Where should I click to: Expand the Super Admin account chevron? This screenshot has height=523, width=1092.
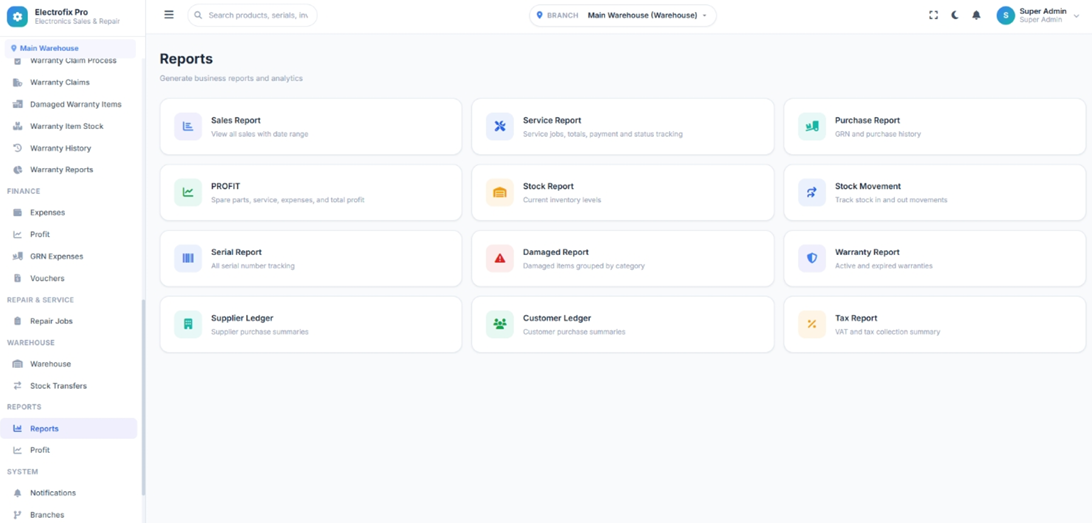[1077, 15]
